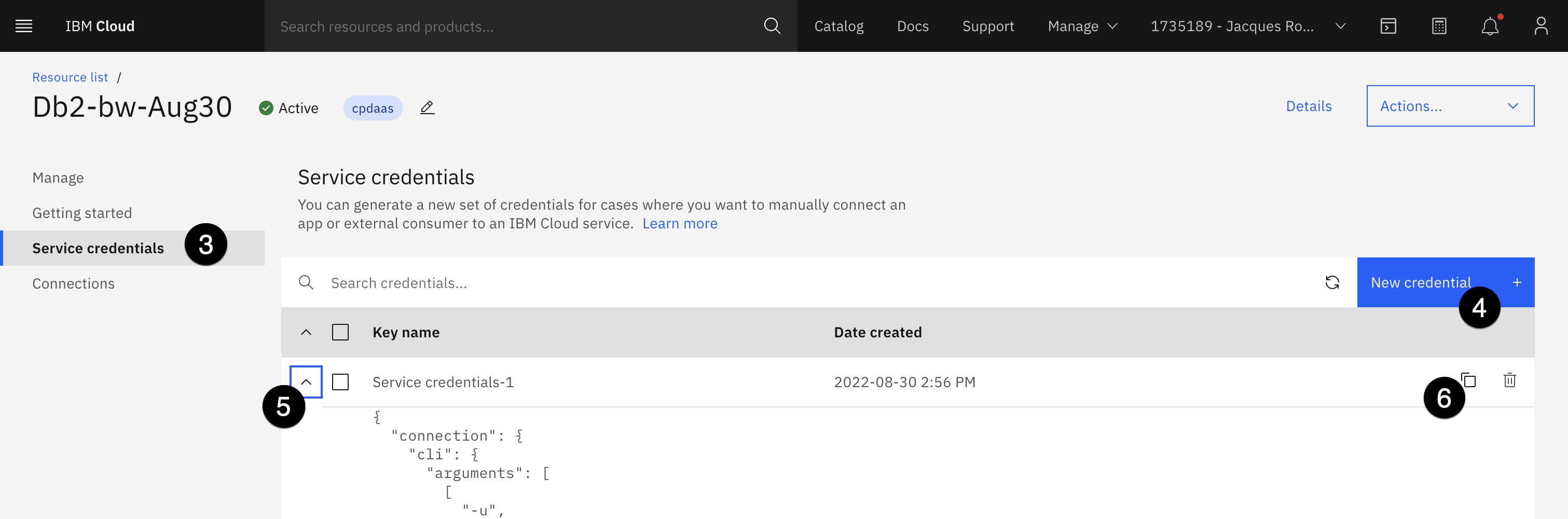This screenshot has height=519, width=1568.
Task: Click the "arguments": [ JSON line
Action: click(x=488, y=473)
